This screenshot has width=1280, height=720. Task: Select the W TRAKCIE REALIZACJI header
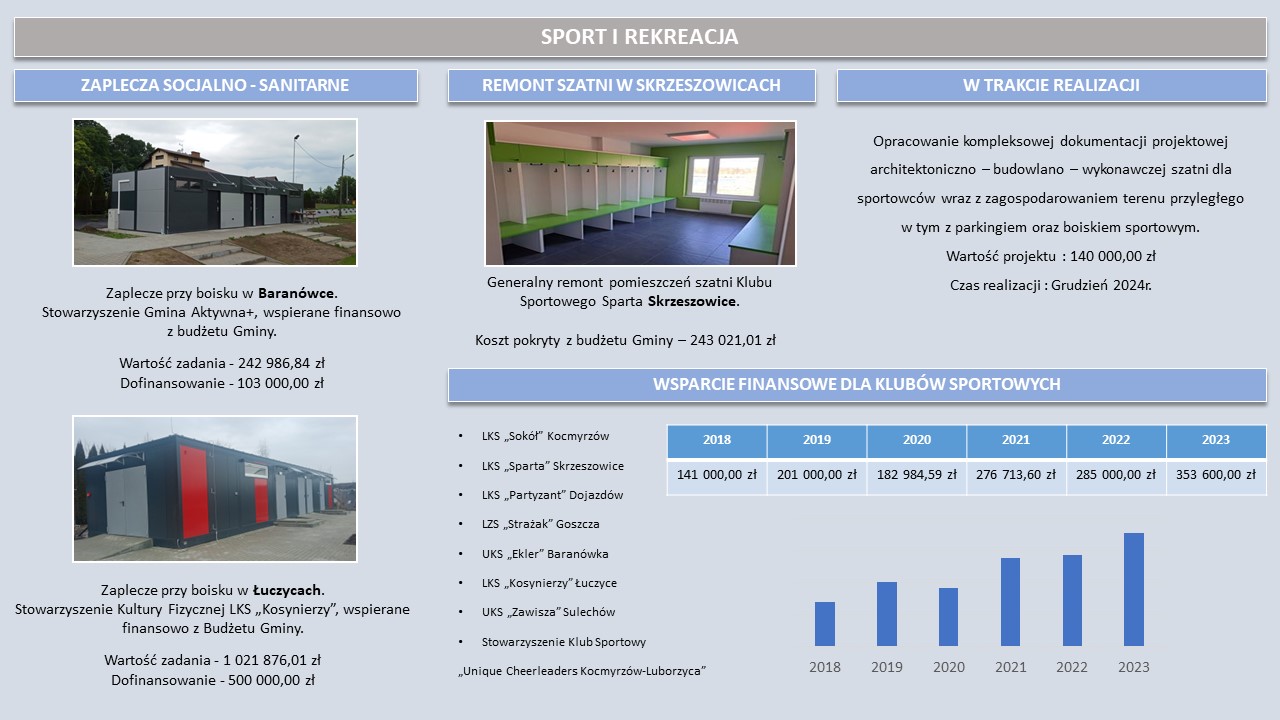[x=1051, y=85]
